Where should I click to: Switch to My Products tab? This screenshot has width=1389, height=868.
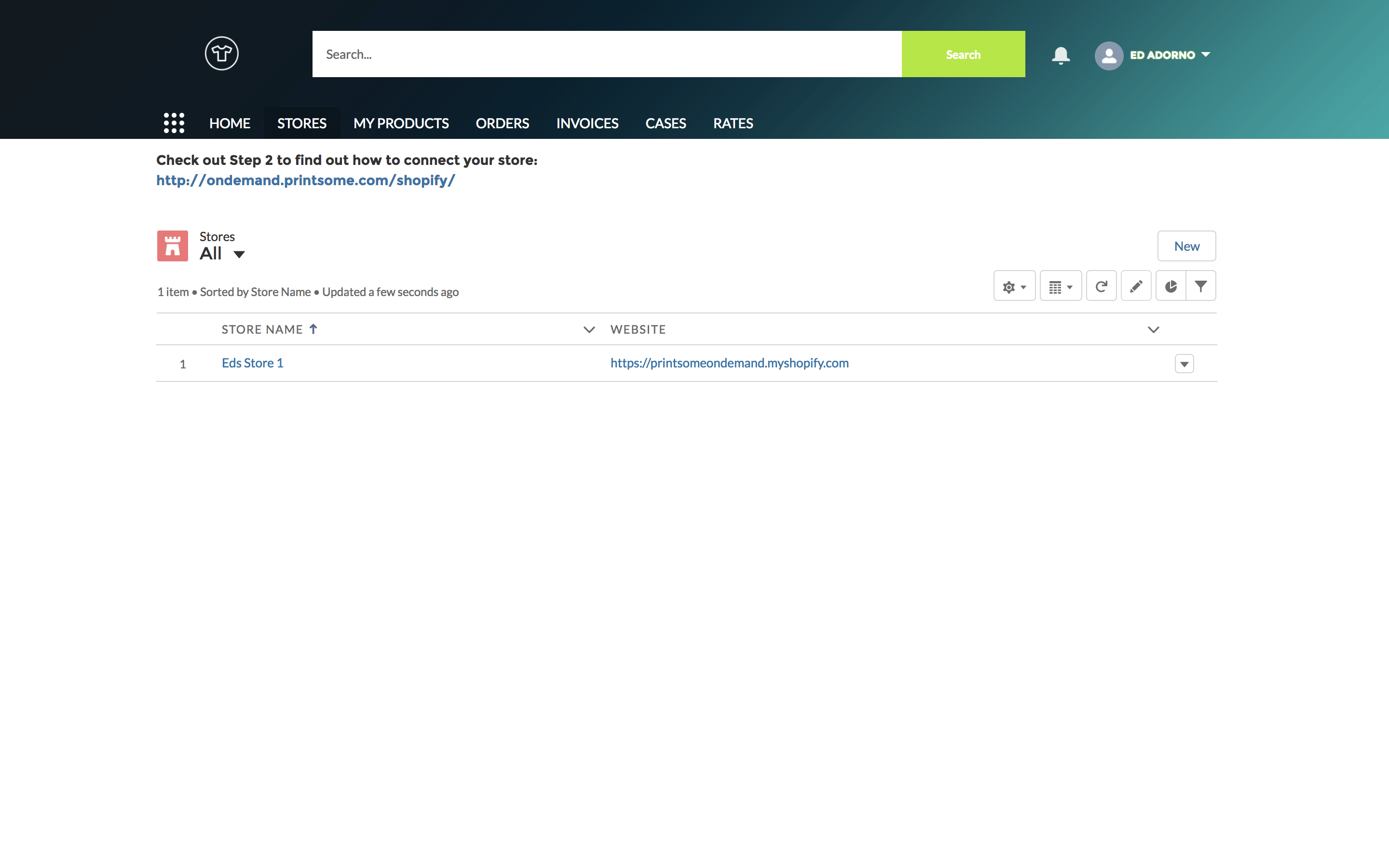tap(401, 123)
